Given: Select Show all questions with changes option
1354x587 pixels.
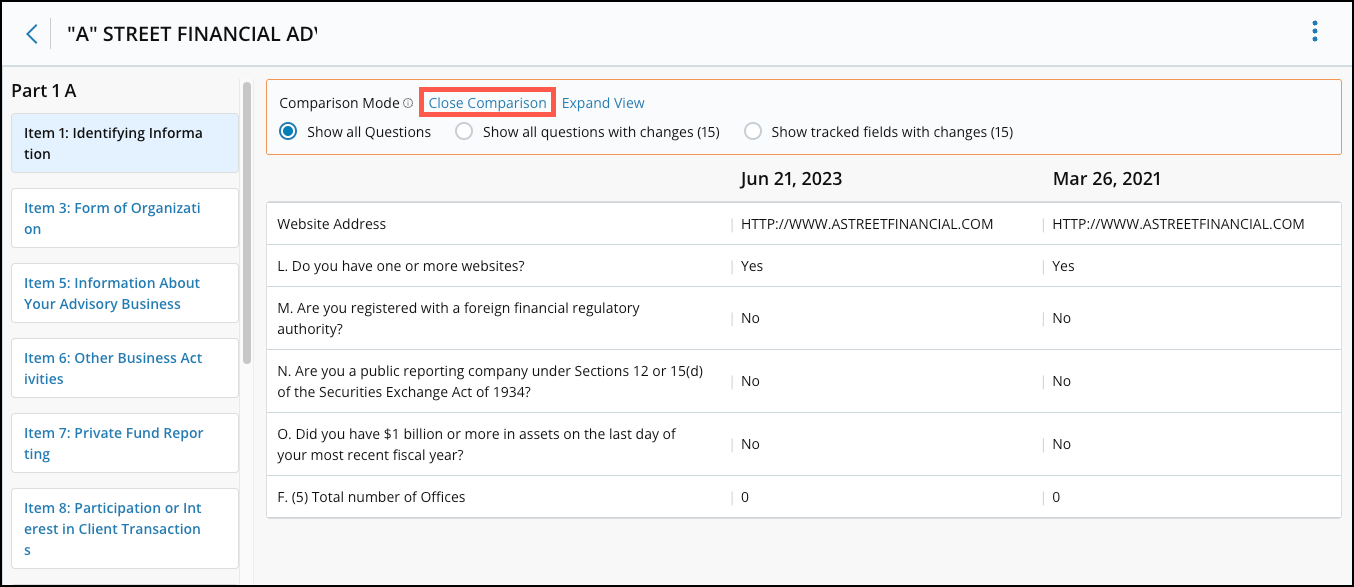Looking at the screenshot, I should click(464, 131).
